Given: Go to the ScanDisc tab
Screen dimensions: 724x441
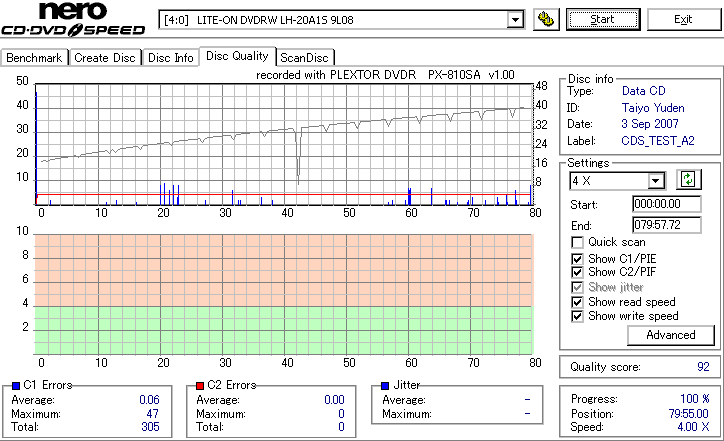Looking at the screenshot, I should 305,58.
